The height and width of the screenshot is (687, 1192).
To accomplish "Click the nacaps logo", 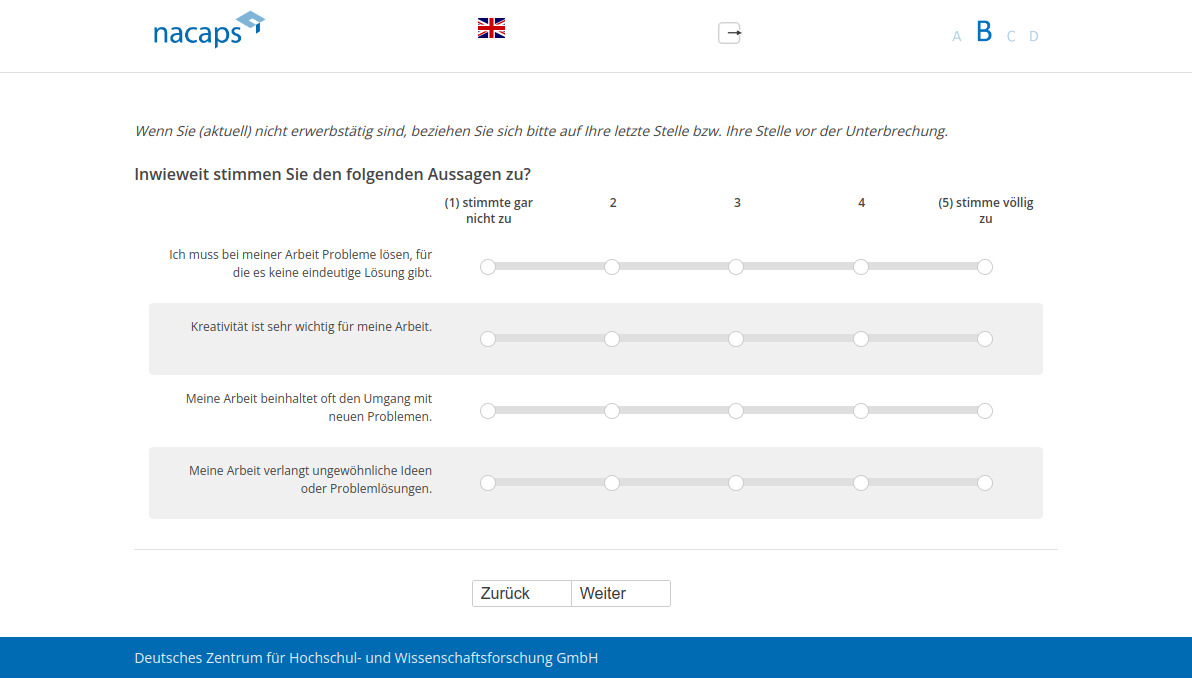I will pyautogui.click(x=208, y=30).
